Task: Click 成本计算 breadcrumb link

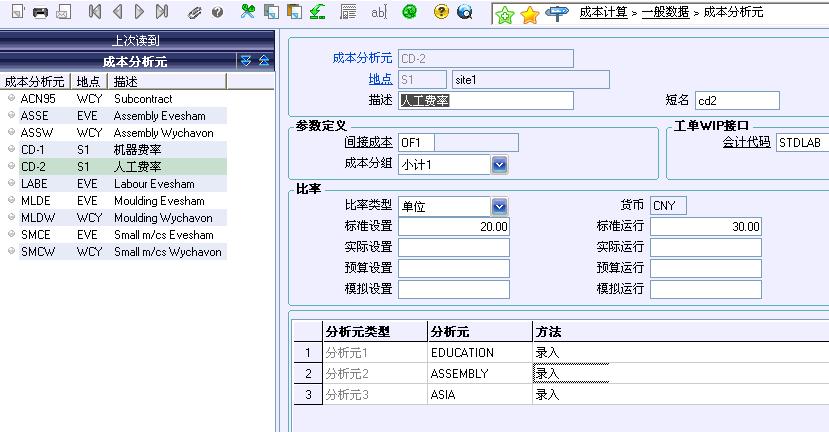Action: [x=603, y=12]
